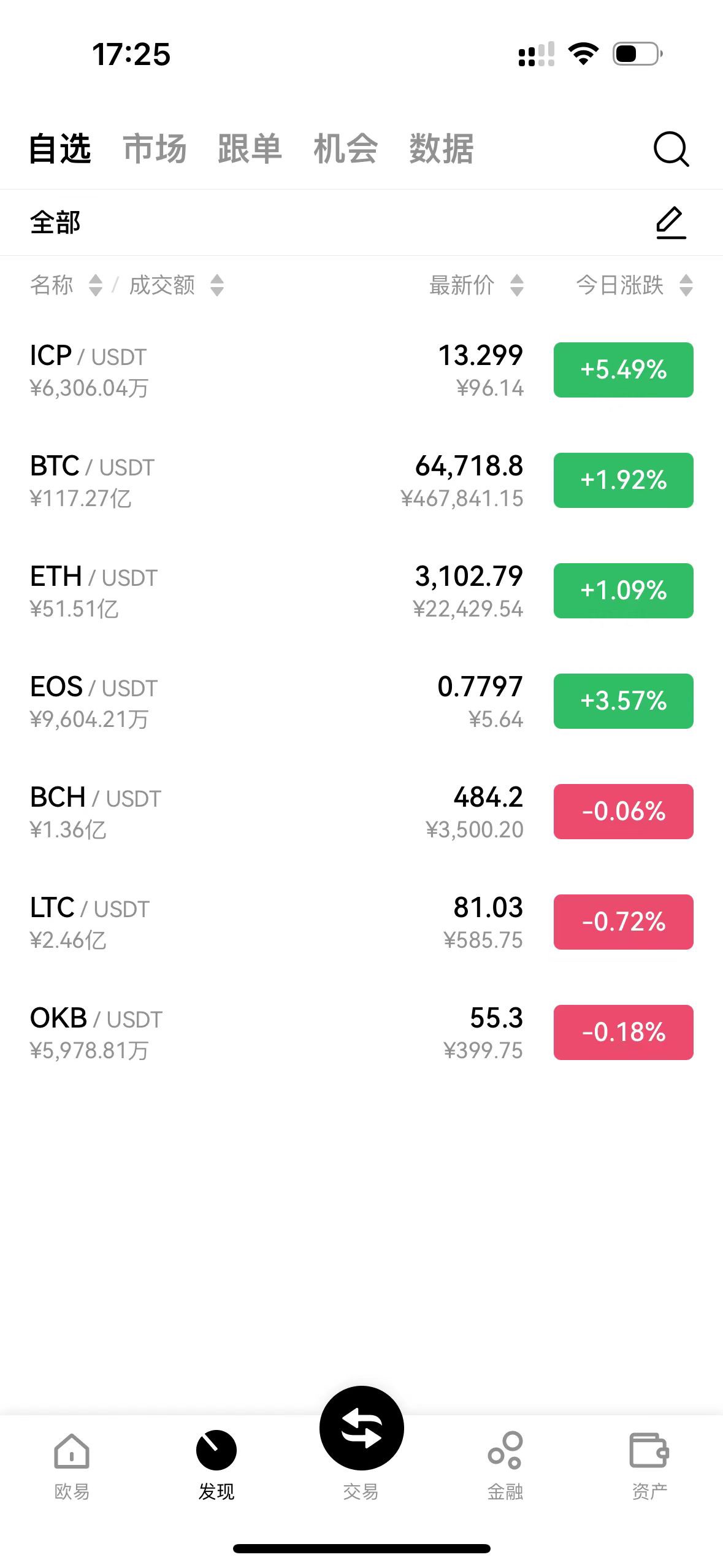
Task: Tap the edit pencil icon beside 全部
Action: (x=671, y=223)
